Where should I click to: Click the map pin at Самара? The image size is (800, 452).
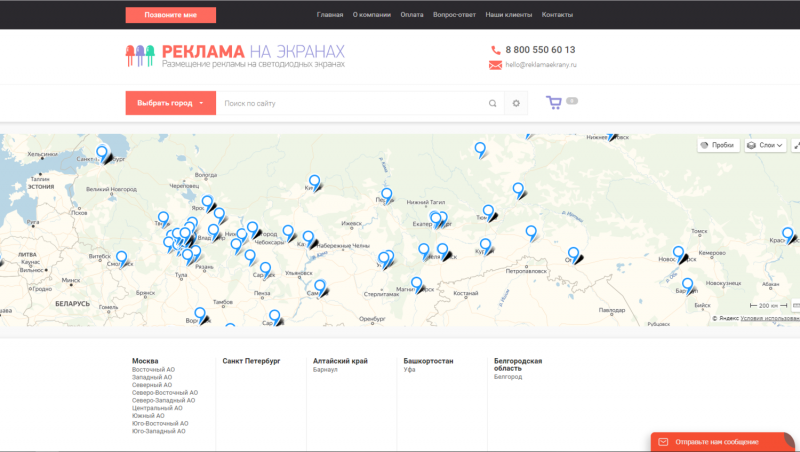[320, 287]
